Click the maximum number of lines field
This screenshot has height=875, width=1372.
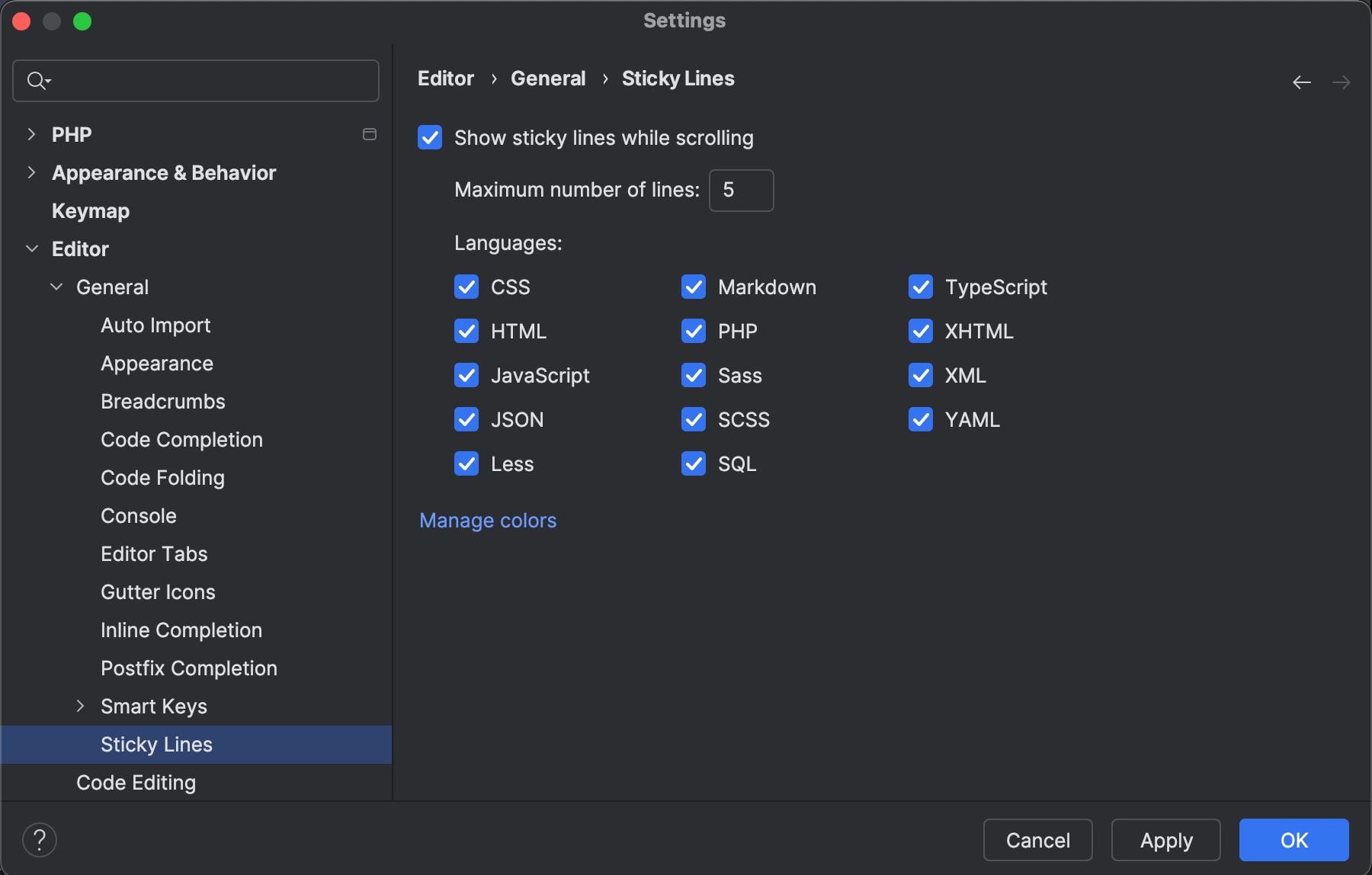pyautogui.click(x=740, y=191)
